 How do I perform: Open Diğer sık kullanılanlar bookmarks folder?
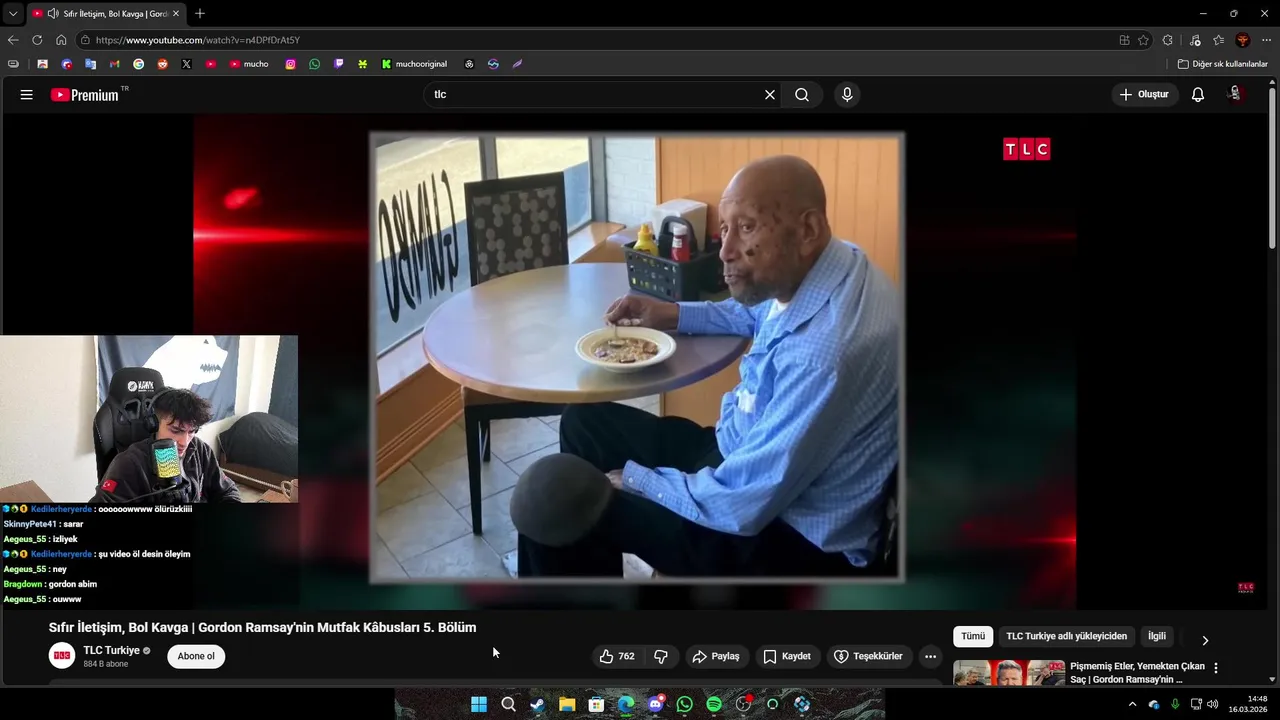coord(1222,64)
